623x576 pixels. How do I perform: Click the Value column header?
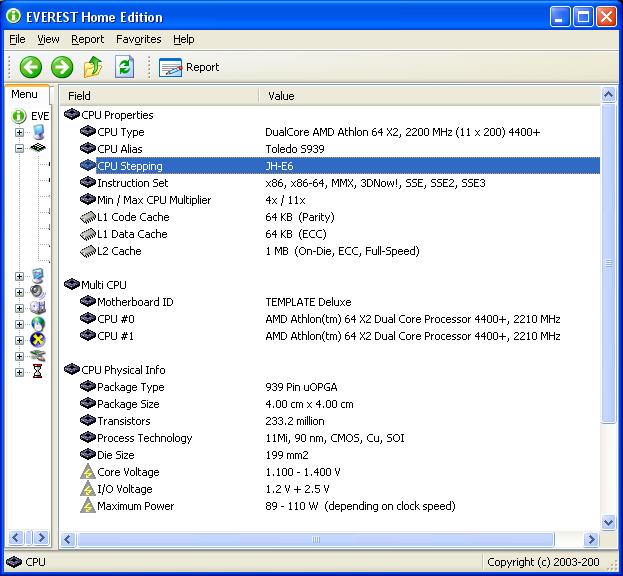click(x=429, y=96)
